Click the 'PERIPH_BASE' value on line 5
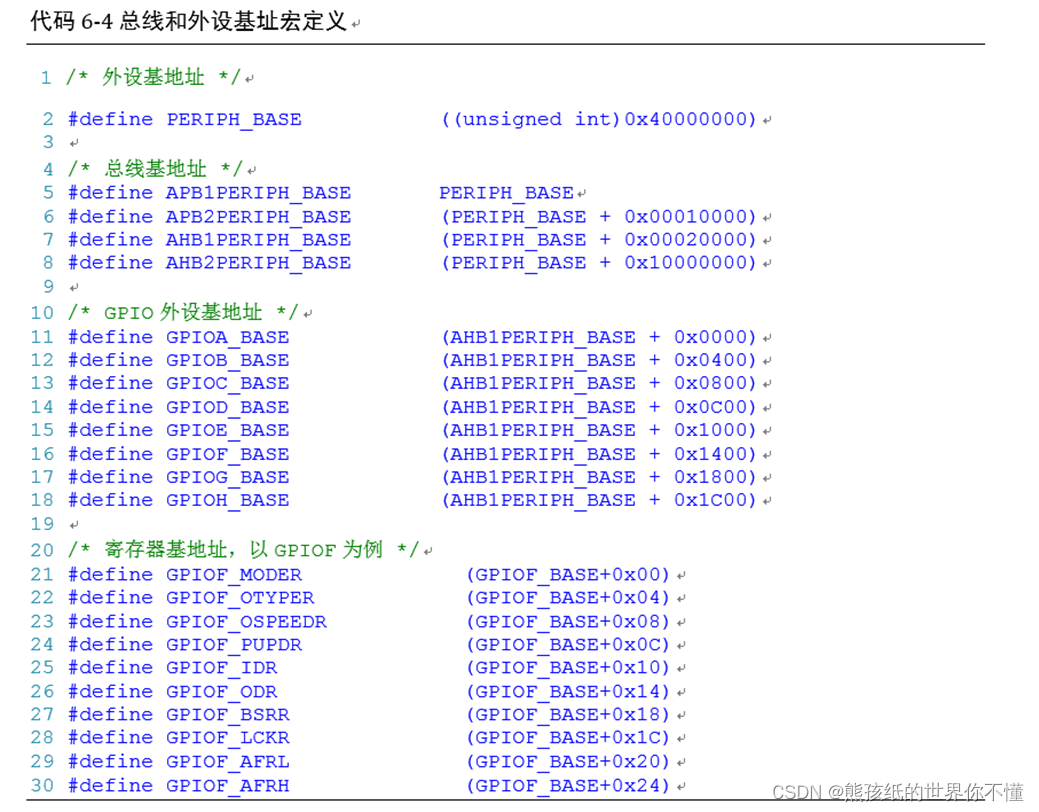 point(506,193)
